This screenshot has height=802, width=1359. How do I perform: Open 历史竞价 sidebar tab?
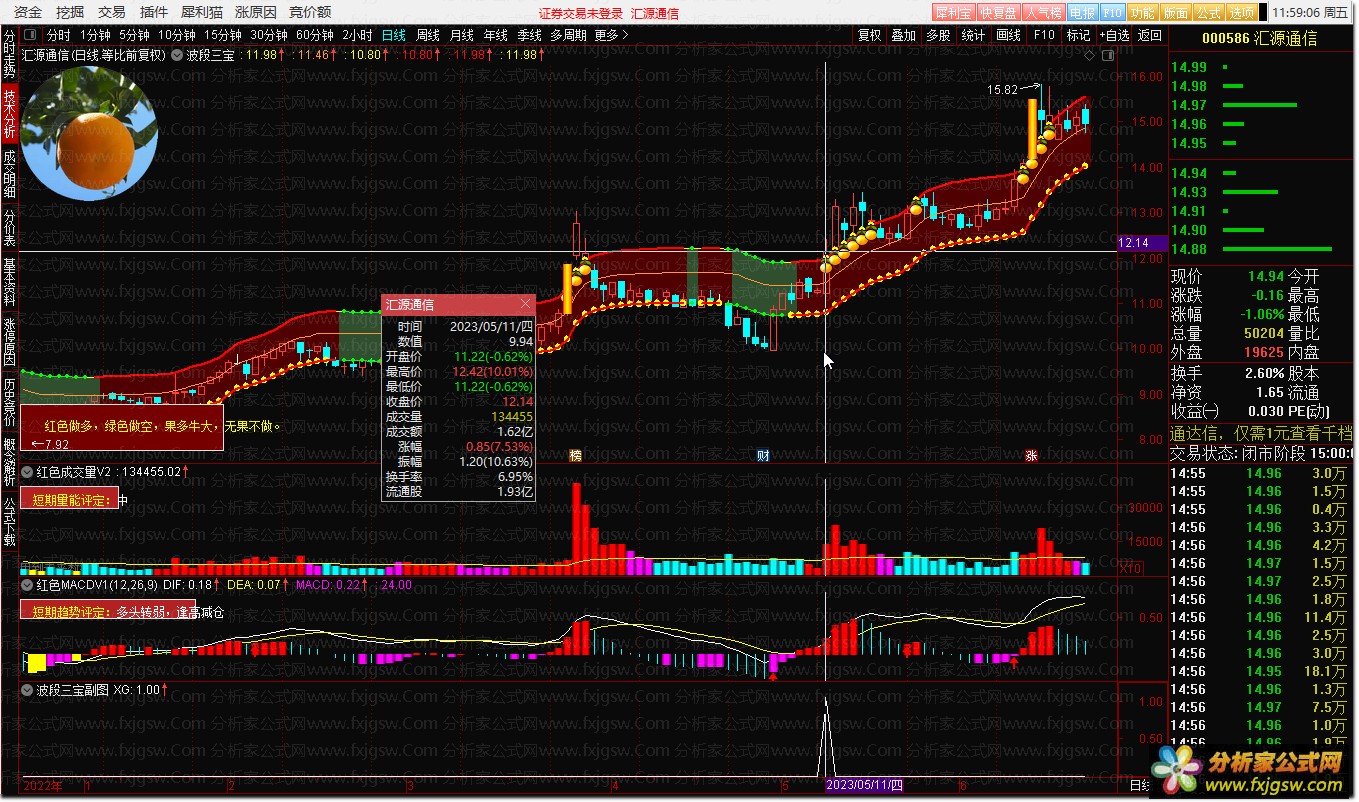tap(9, 401)
